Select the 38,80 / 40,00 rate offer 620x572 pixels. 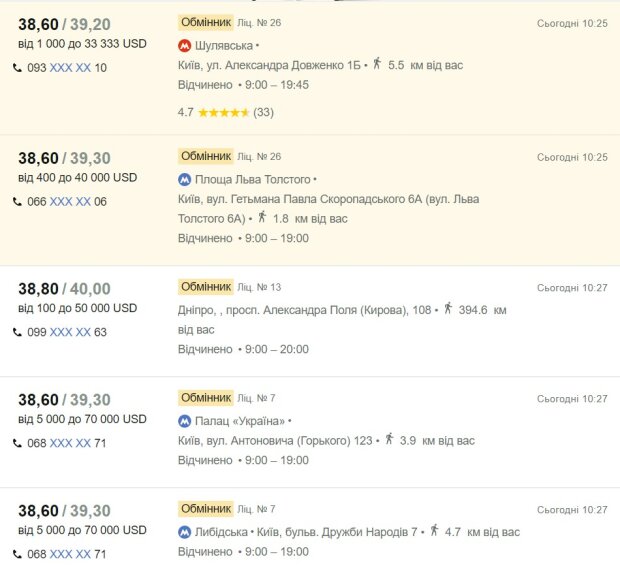point(64,289)
